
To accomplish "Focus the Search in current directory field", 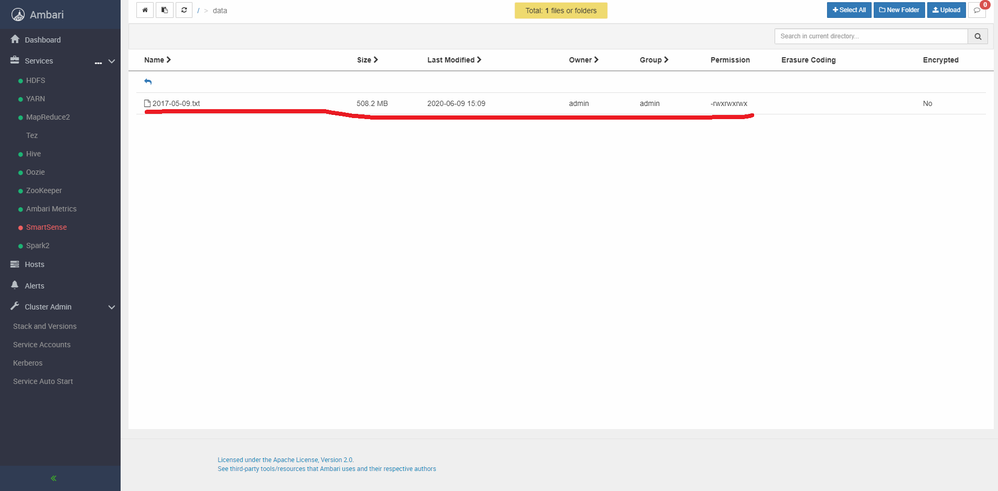I will click(x=871, y=37).
